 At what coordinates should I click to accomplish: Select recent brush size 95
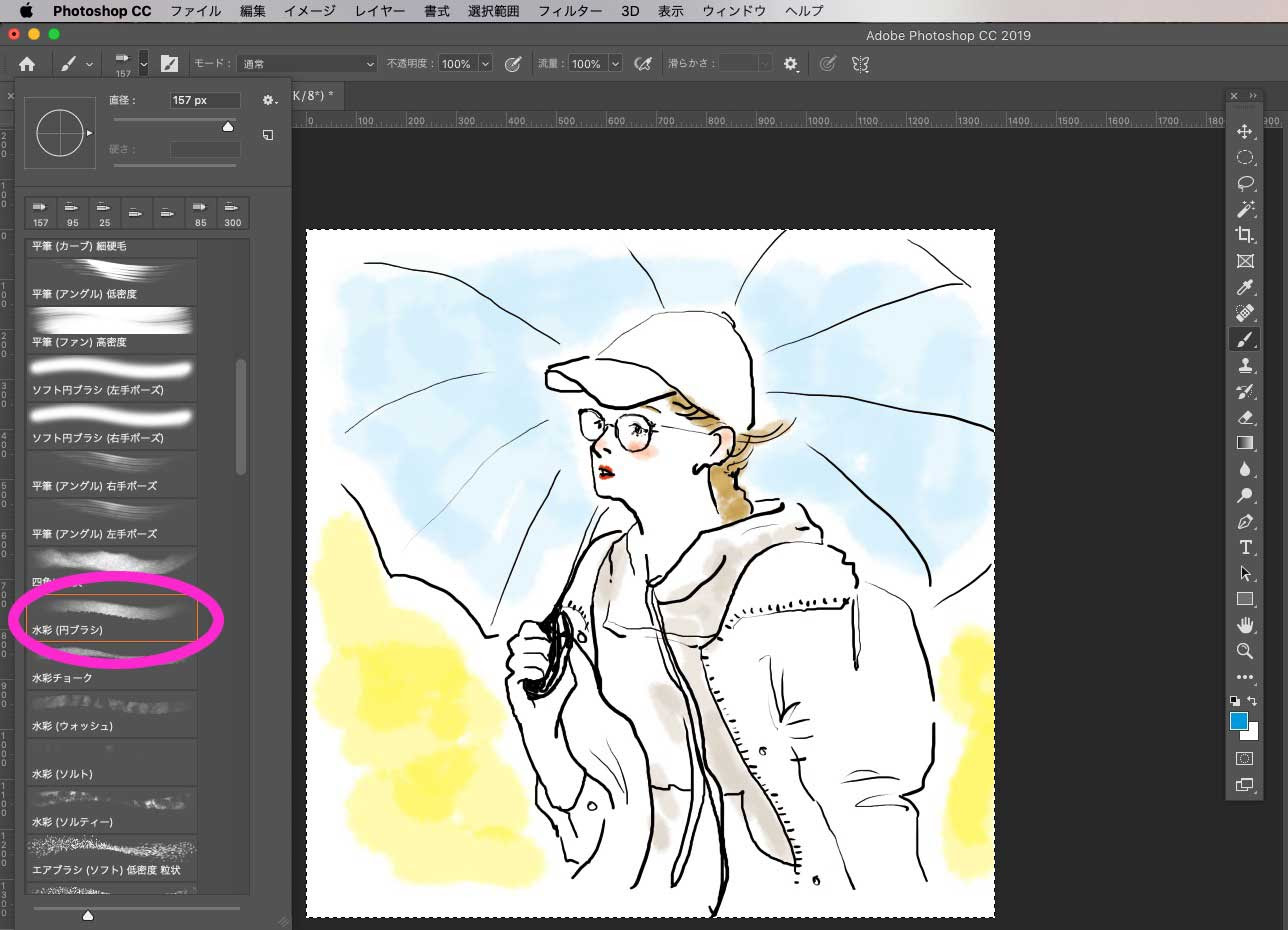click(73, 213)
